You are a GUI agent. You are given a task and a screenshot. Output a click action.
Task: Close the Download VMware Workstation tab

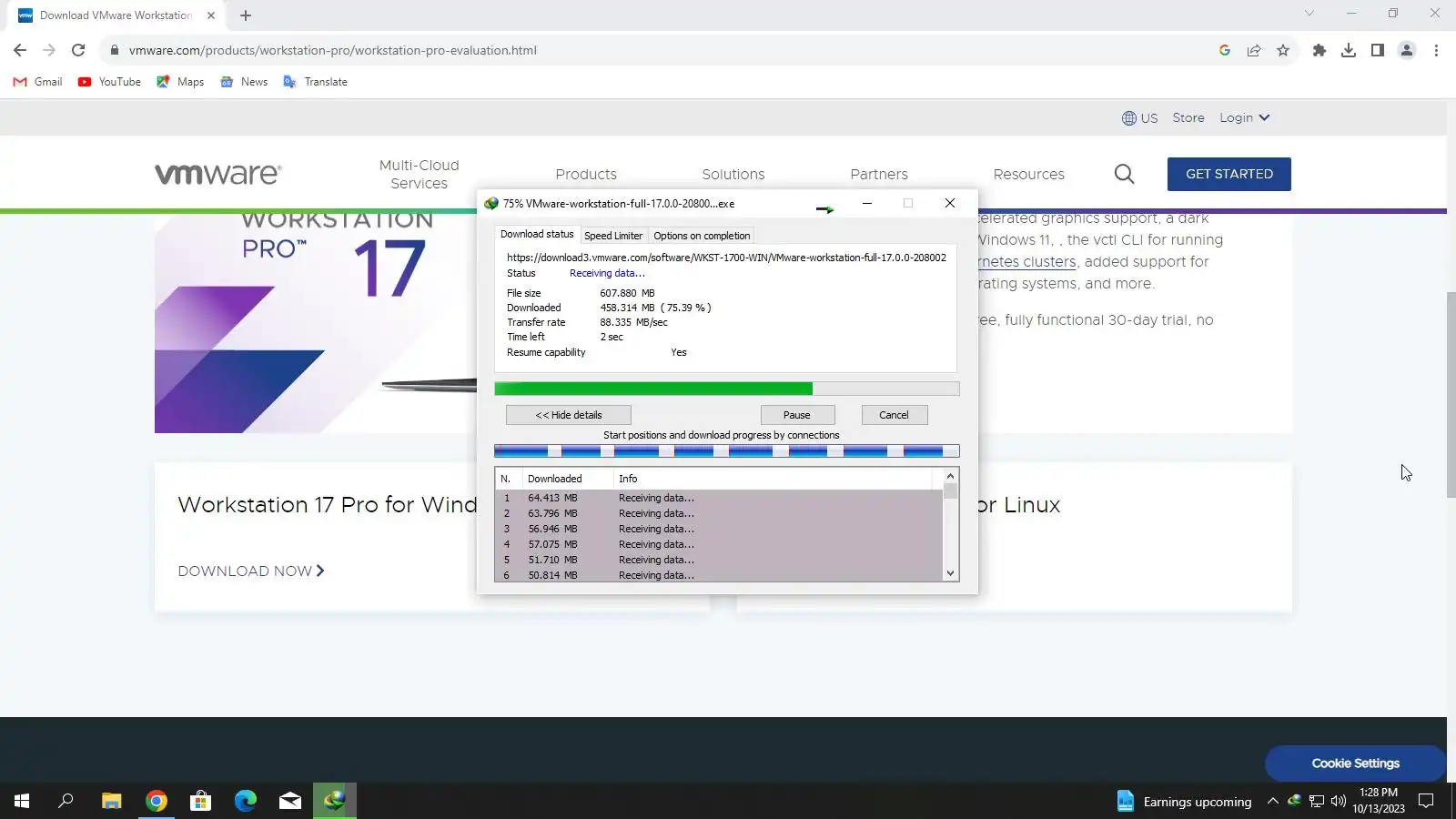coord(211,15)
